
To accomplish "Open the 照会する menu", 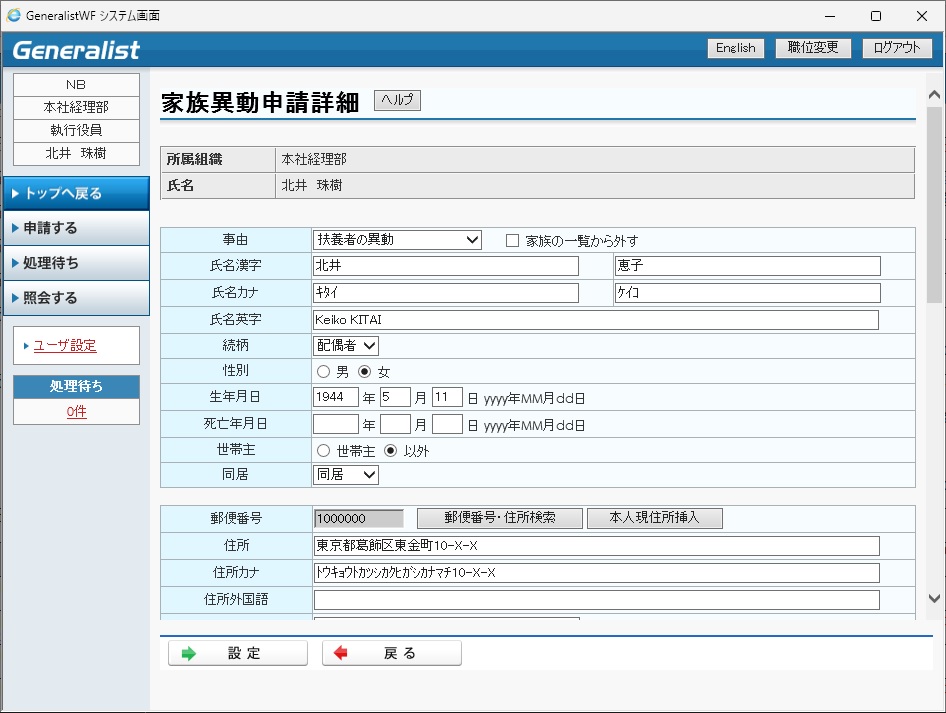I will 76,298.
